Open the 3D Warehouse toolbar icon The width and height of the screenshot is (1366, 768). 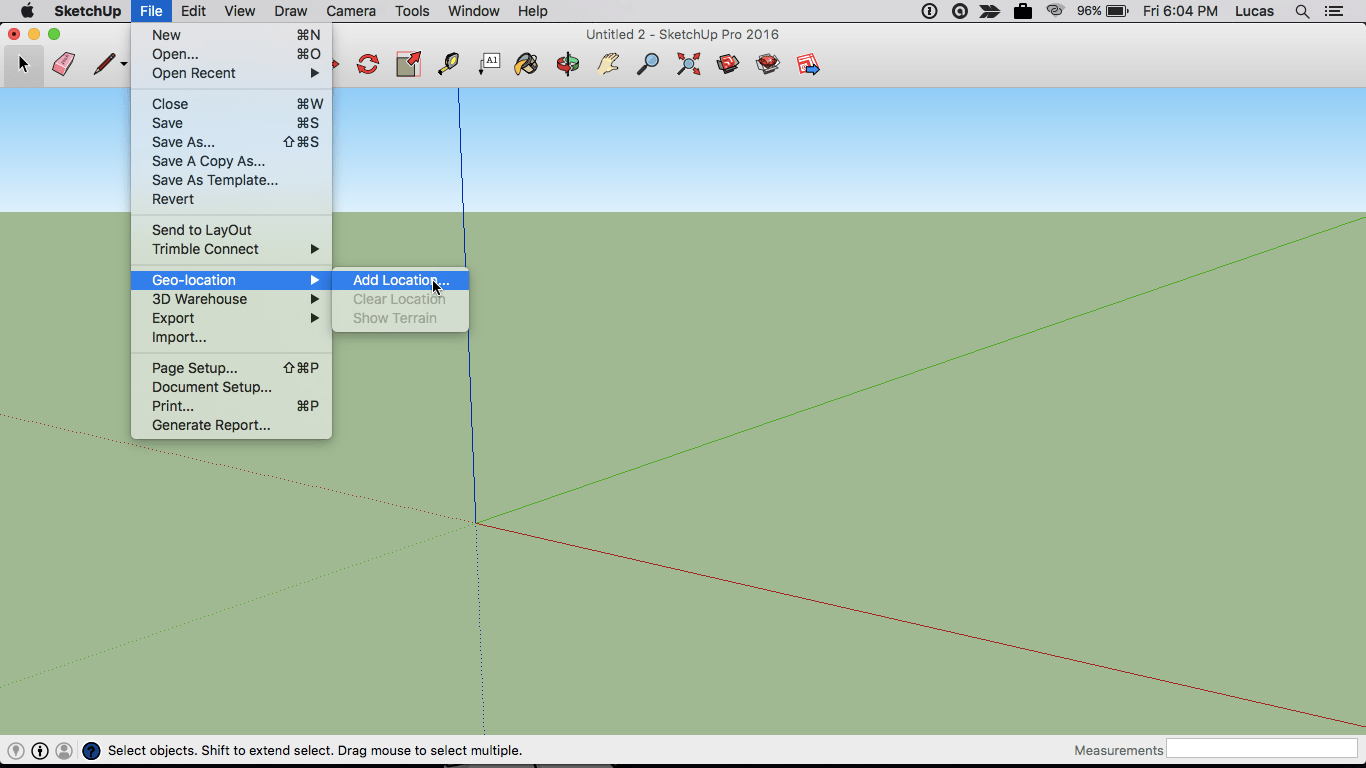(x=728, y=65)
